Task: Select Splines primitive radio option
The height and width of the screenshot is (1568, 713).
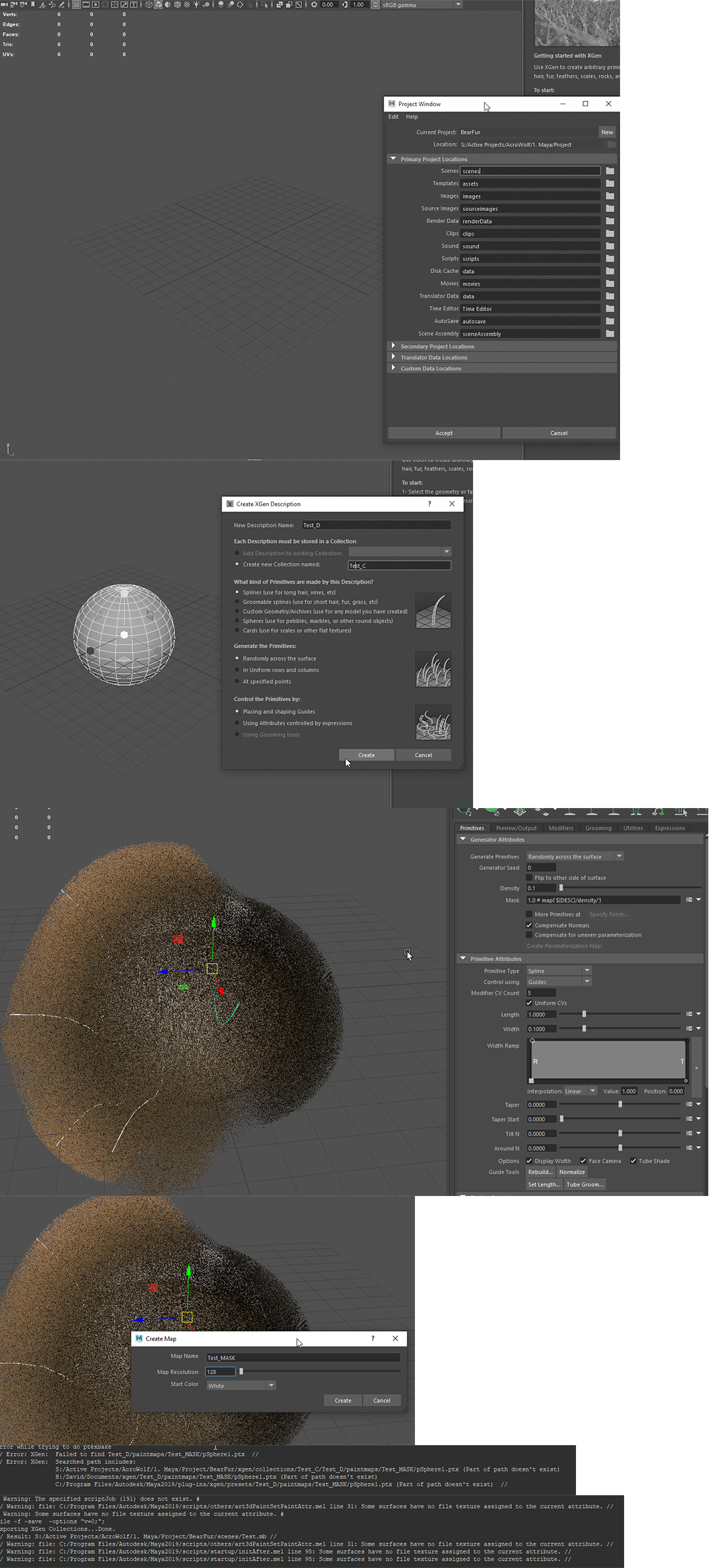Action: point(237,592)
